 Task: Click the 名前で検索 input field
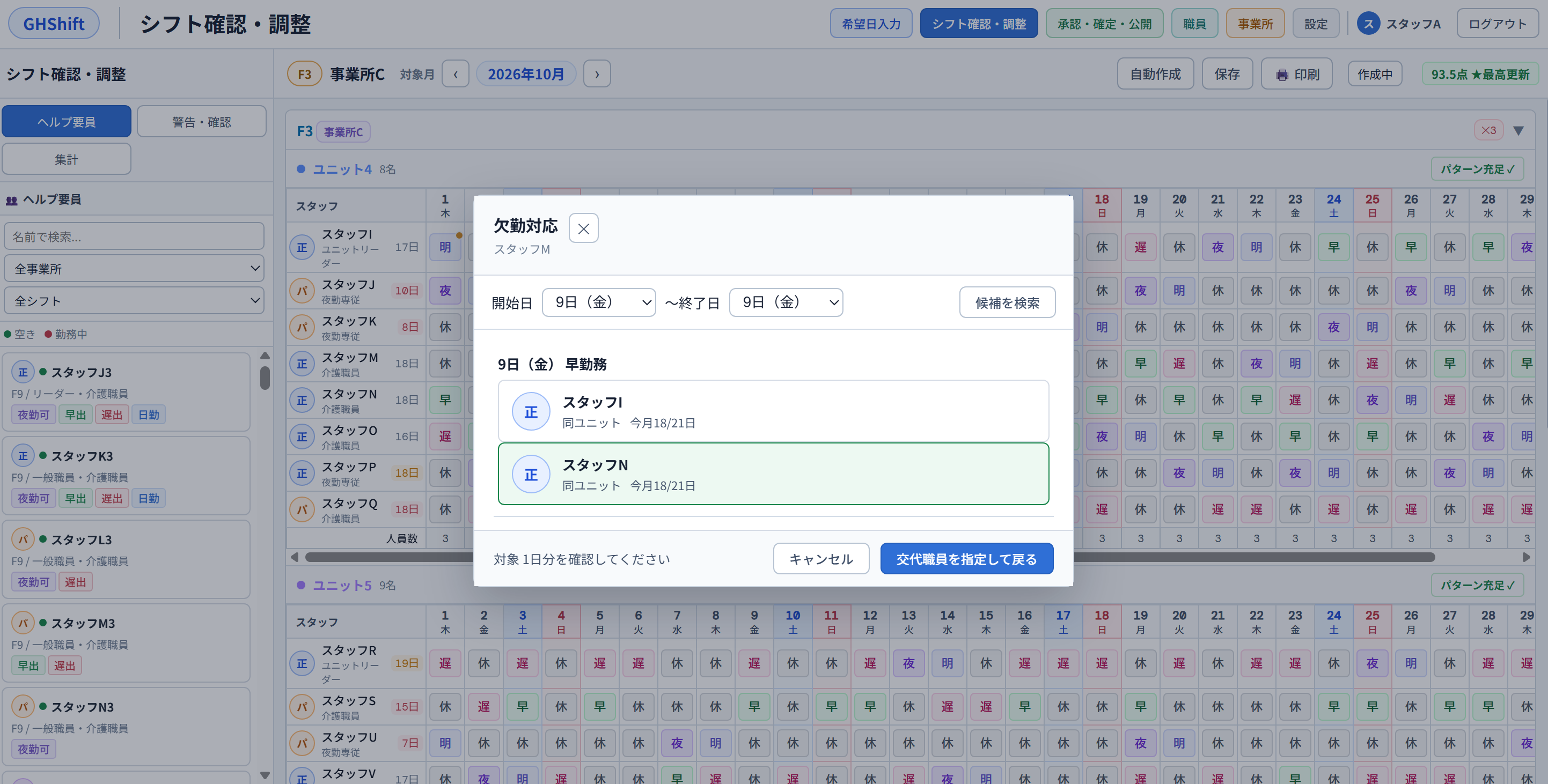(134, 236)
